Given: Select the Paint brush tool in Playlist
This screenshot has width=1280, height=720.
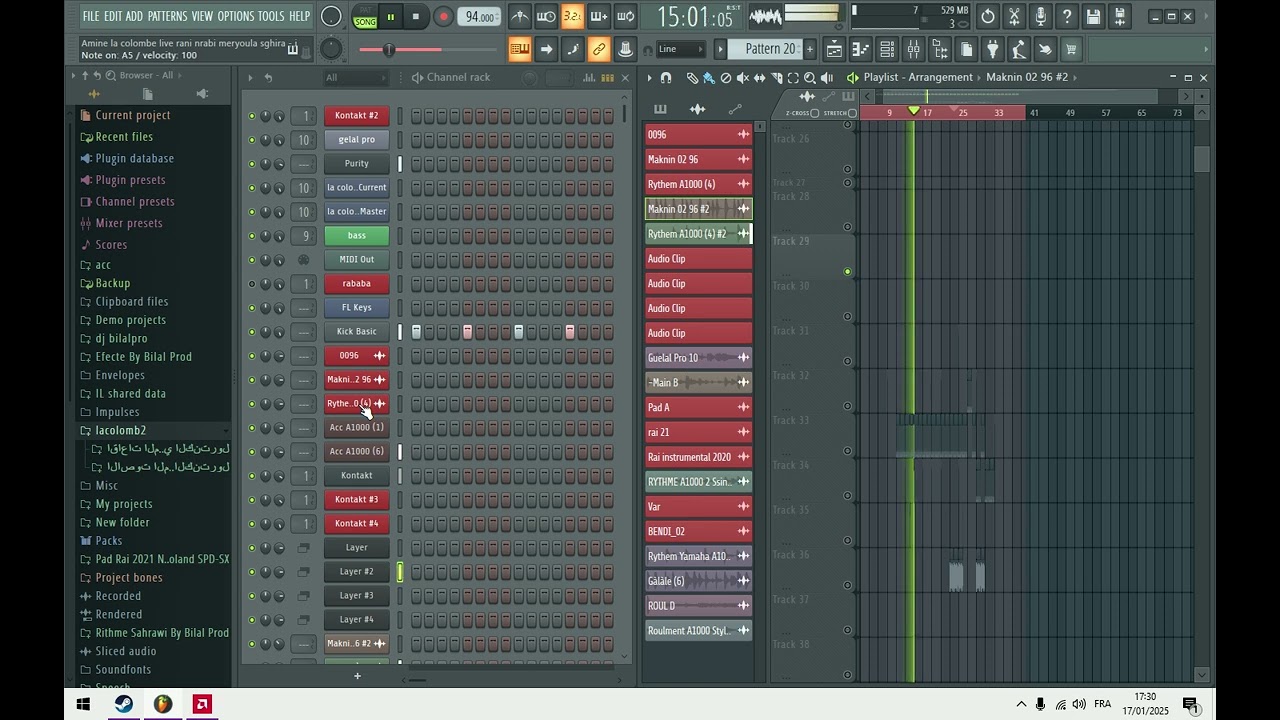Looking at the screenshot, I should point(708,77).
